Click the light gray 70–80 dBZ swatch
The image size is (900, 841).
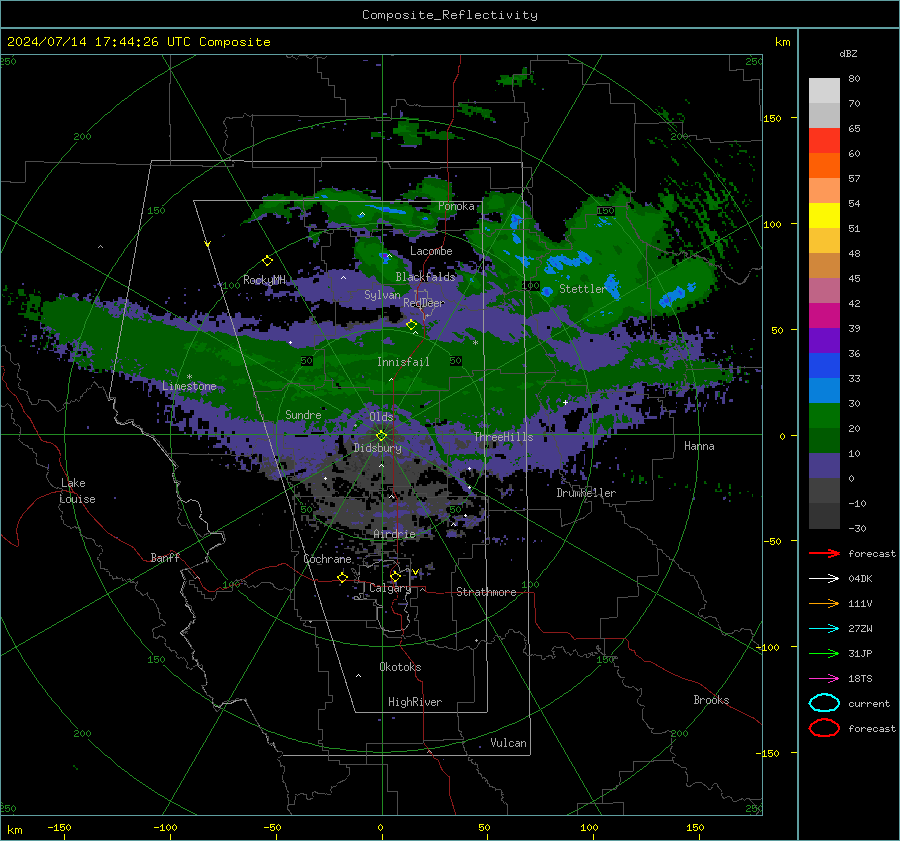click(x=824, y=91)
